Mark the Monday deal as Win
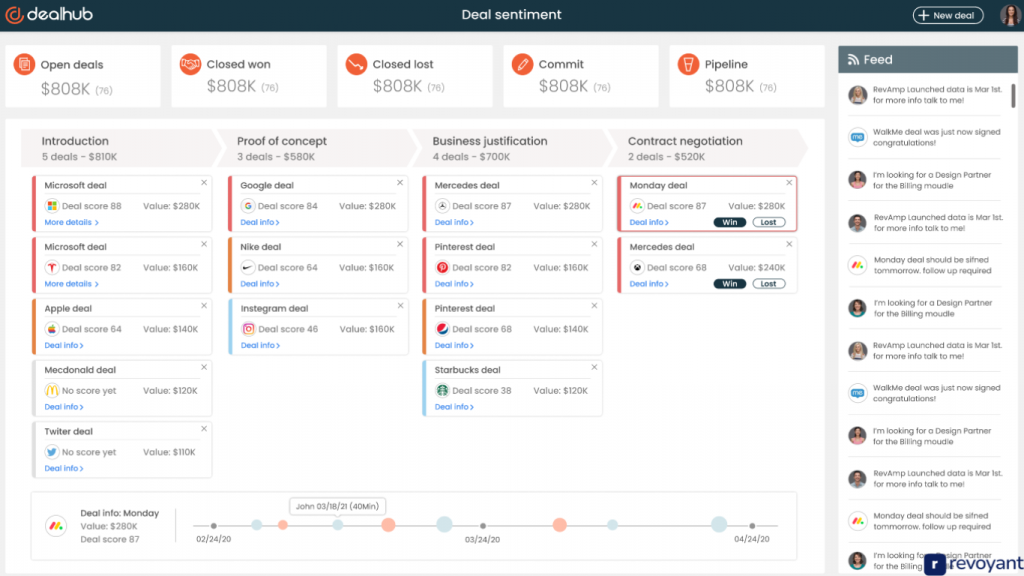The image size is (1024, 576). click(729, 222)
